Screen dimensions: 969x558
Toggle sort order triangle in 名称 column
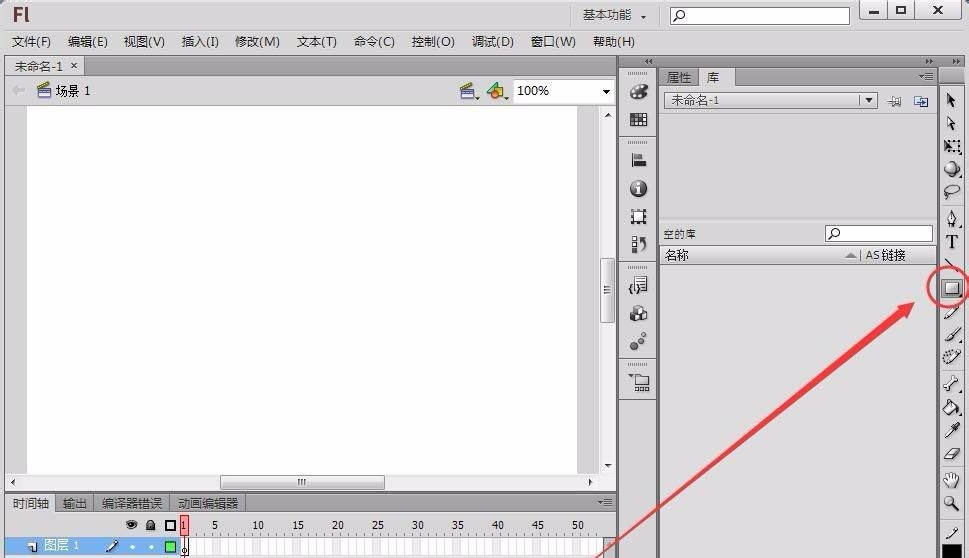(851, 255)
